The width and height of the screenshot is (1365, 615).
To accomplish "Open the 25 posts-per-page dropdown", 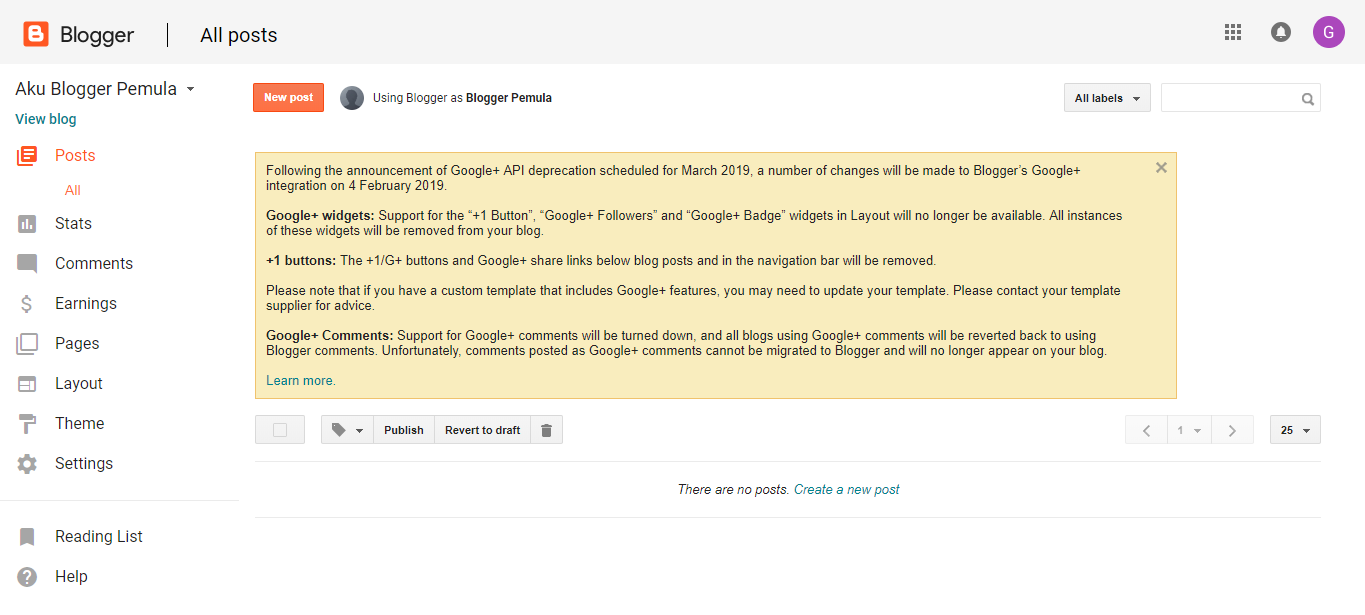I will pyautogui.click(x=1295, y=430).
